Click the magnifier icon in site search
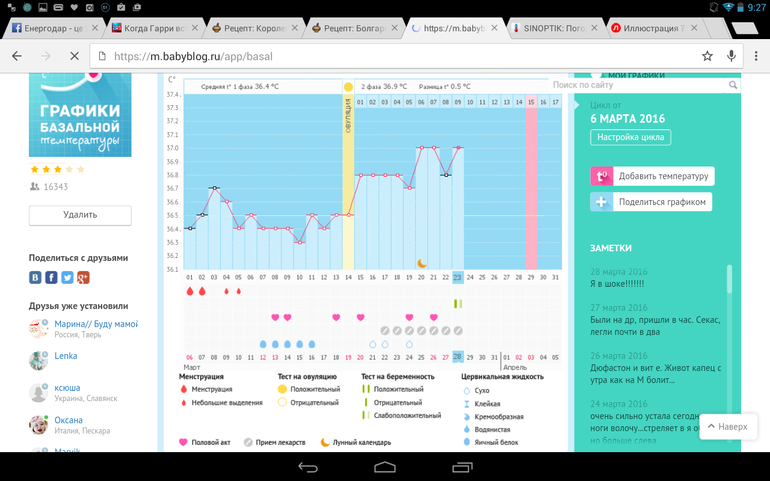This screenshot has width=770, height=481. coord(733,86)
